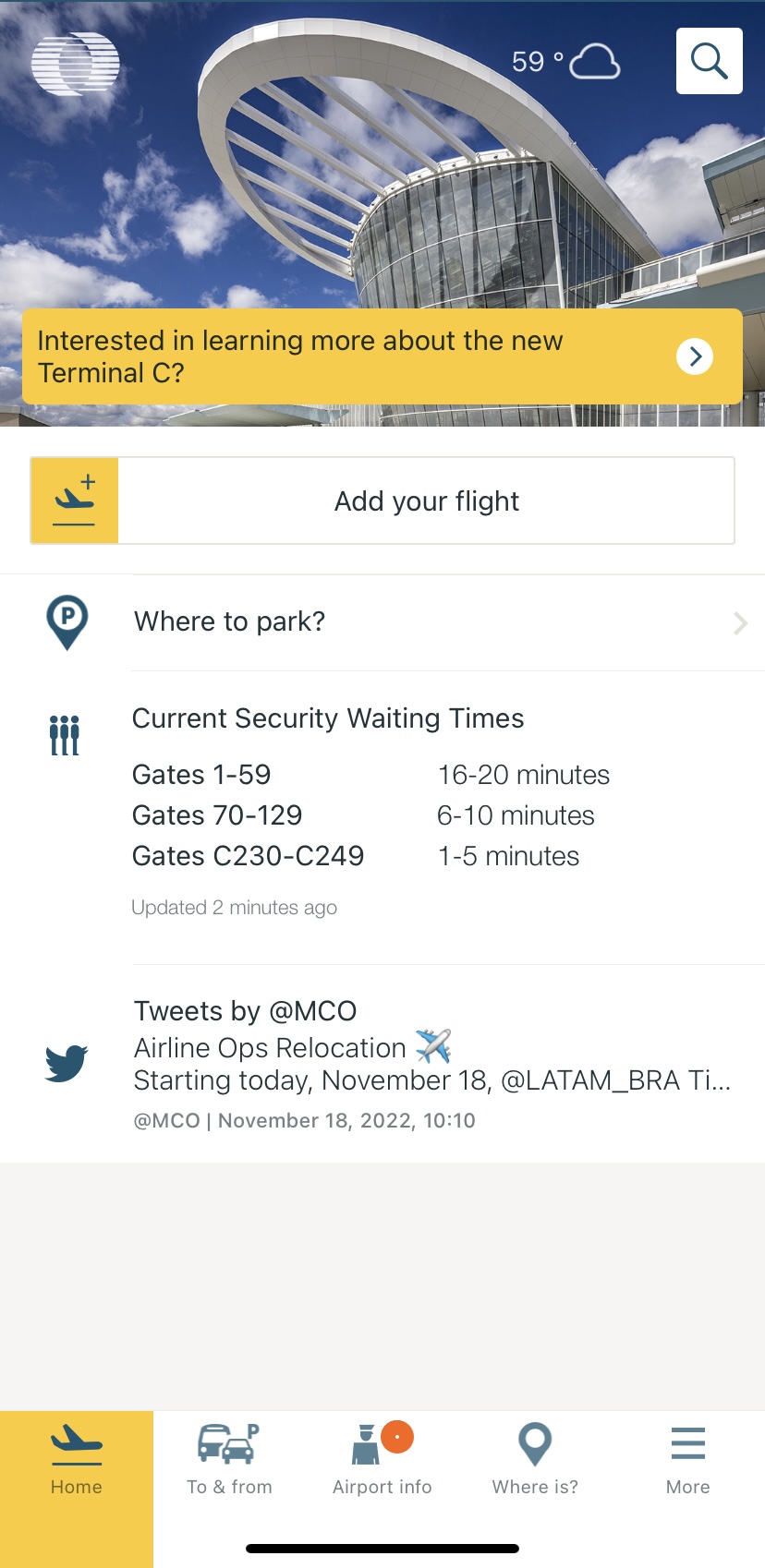
Task: Tap the Twitter bird icon
Action: coord(67,1063)
